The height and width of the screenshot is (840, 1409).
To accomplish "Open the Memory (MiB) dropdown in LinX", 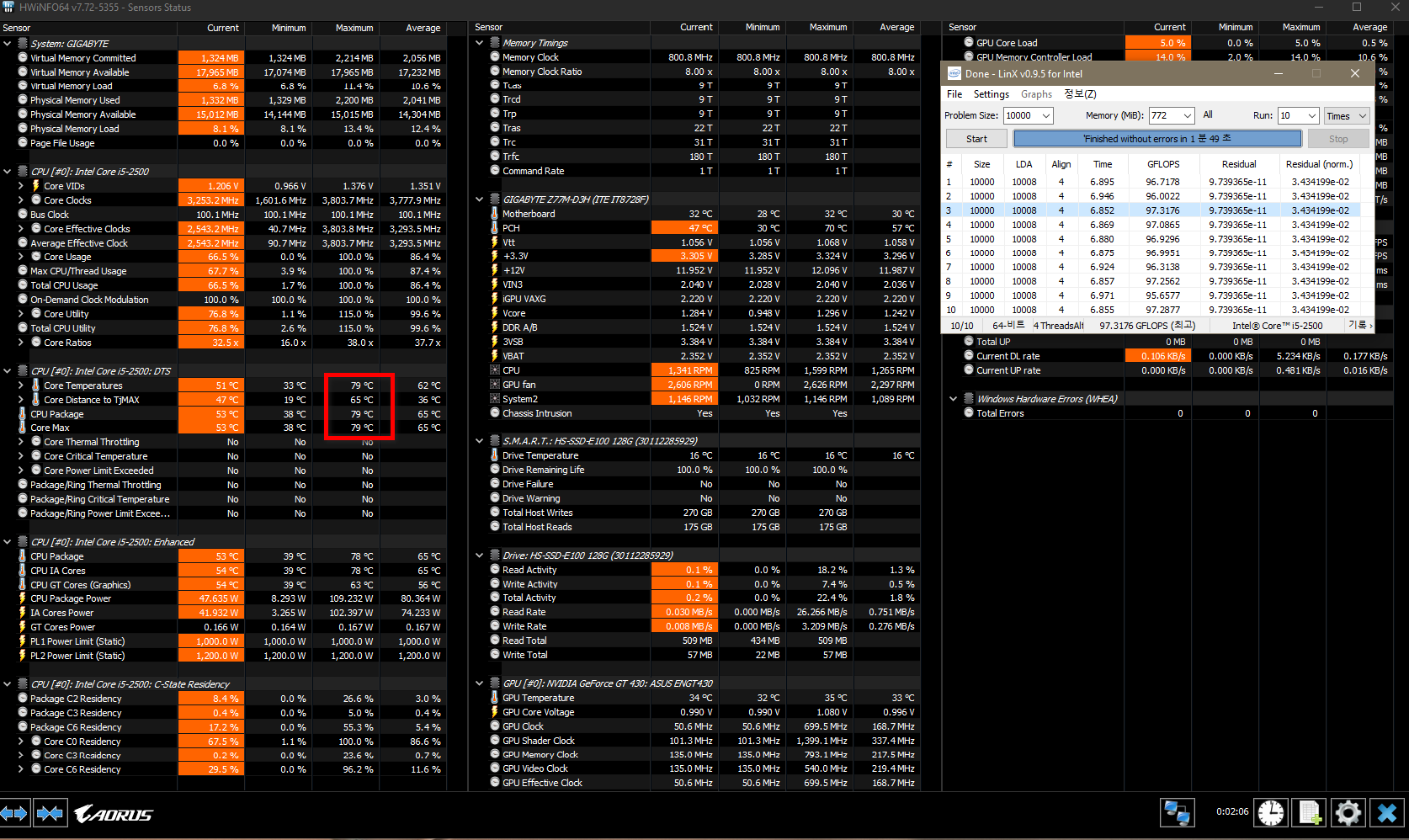I will pos(1188,115).
